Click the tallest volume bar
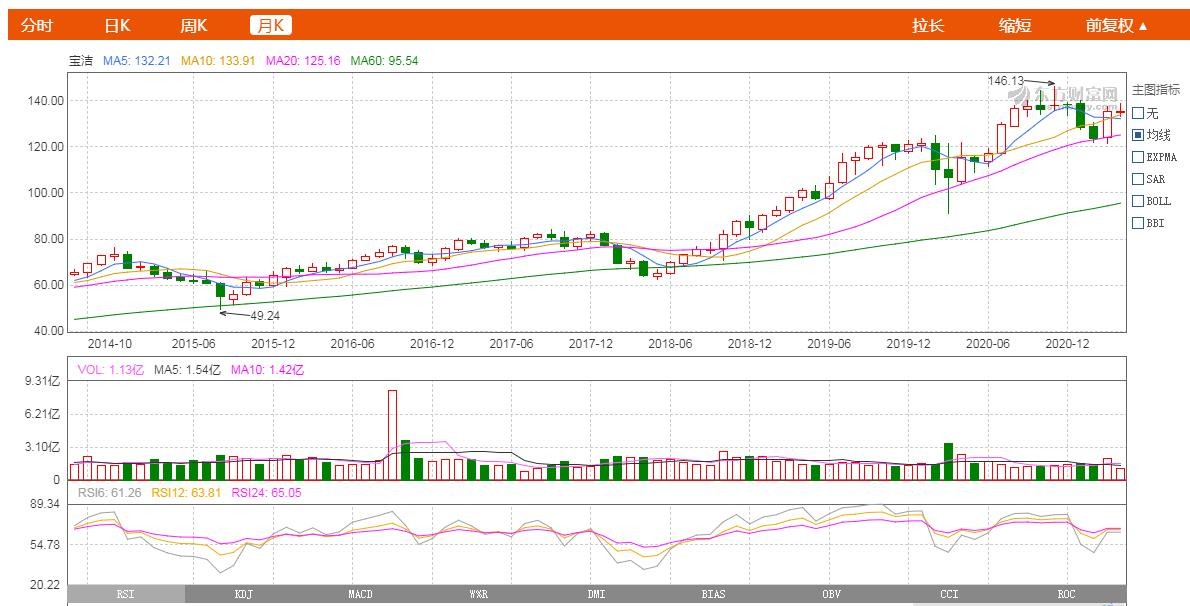The image size is (1190, 606). [x=392, y=435]
